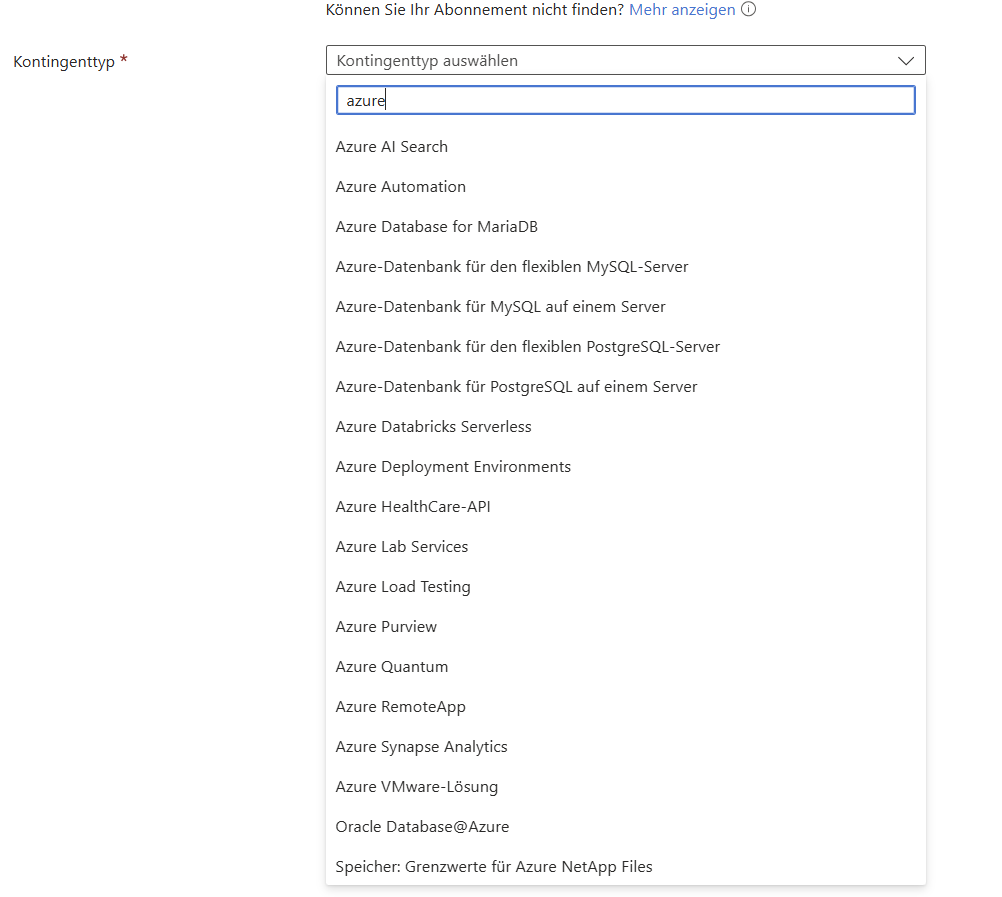
Task: Select Azure-Datenbank für PostgreSQL auf einem Server
Action: coord(626,387)
